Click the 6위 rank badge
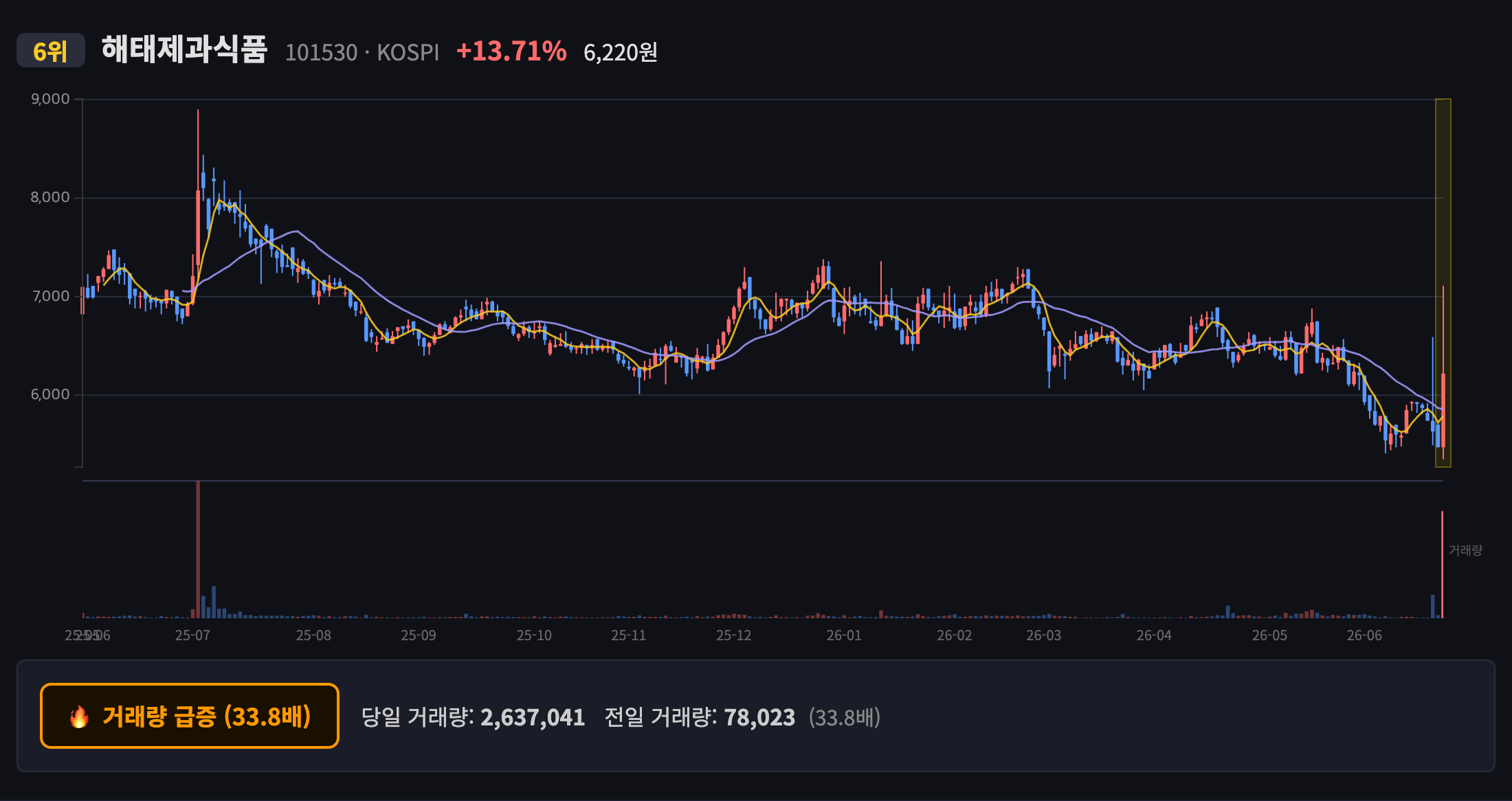The width and height of the screenshot is (1512, 801). point(51,51)
